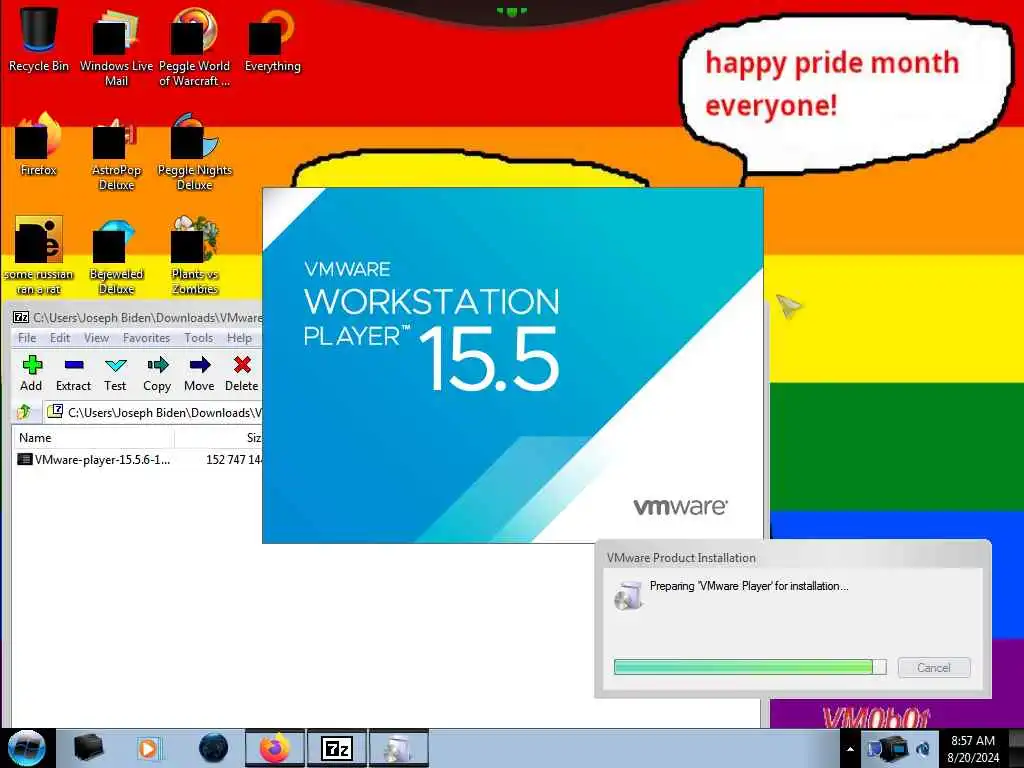The height and width of the screenshot is (768, 1024).
Task: Open Peggle Nights Deluxe desktop shortcut
Action: tap(195, 150)
